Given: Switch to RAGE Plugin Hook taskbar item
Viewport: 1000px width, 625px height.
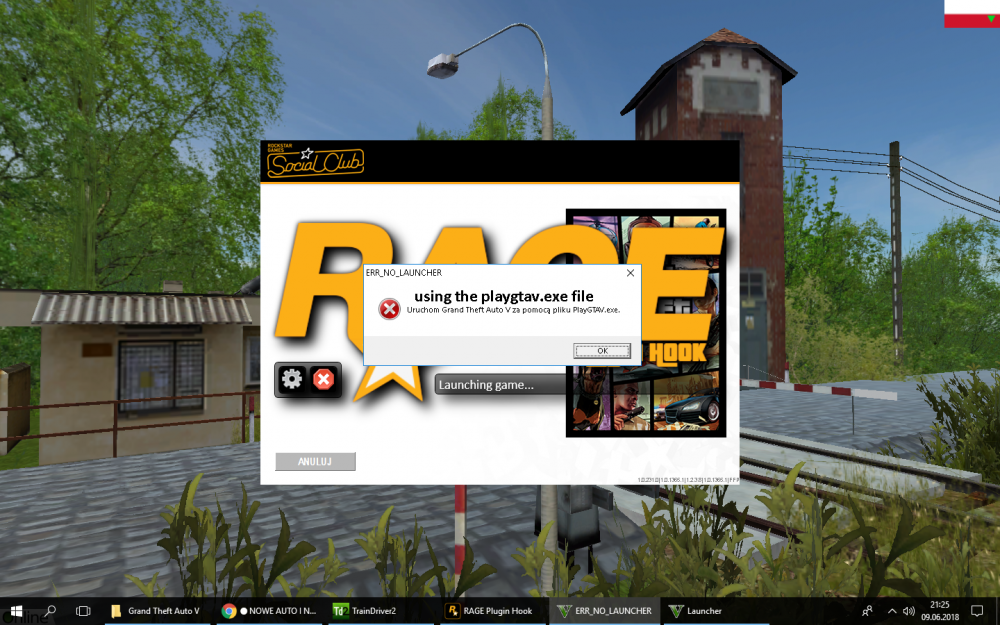Looking at the screenshot, I should (492, 611).
